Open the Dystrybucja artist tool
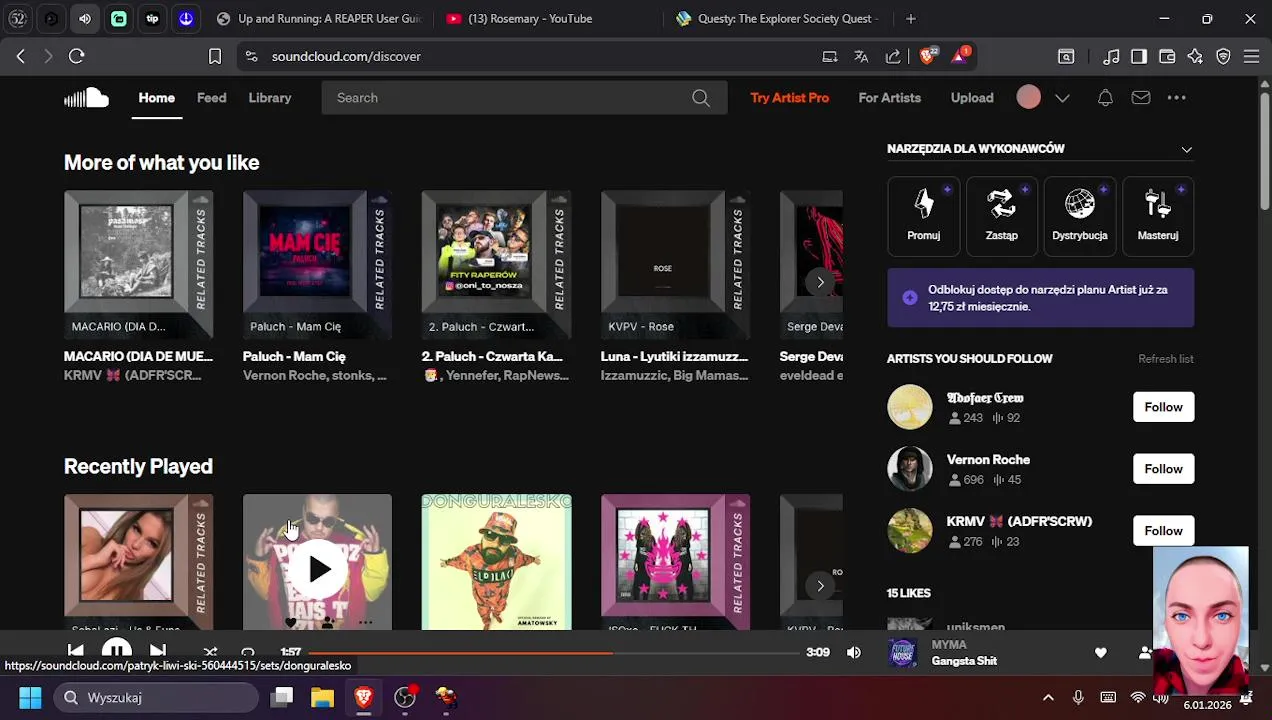This screenshot has width=1272, height=720. (1079, 216)
